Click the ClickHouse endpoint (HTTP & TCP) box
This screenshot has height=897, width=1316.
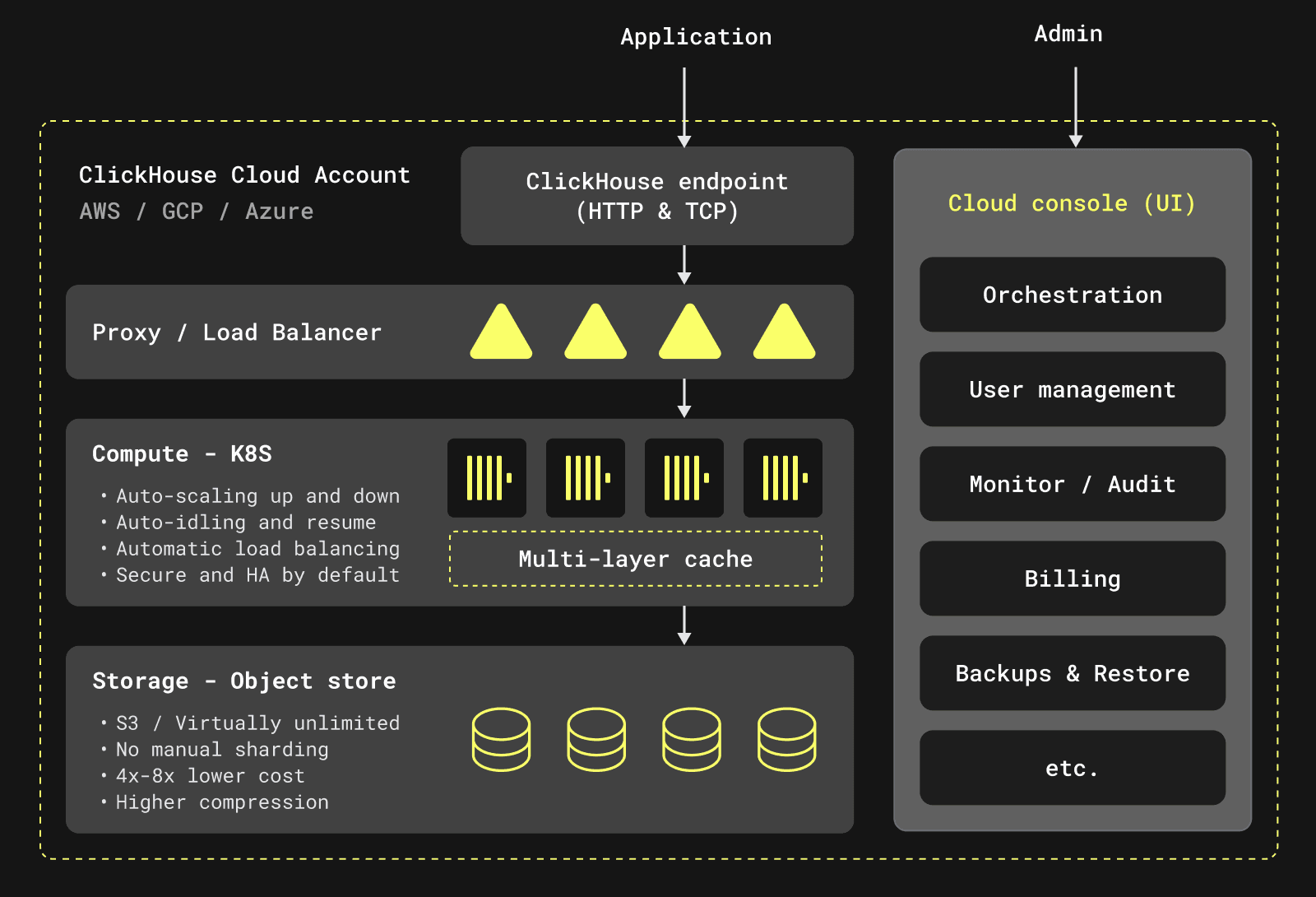[656, 196]
